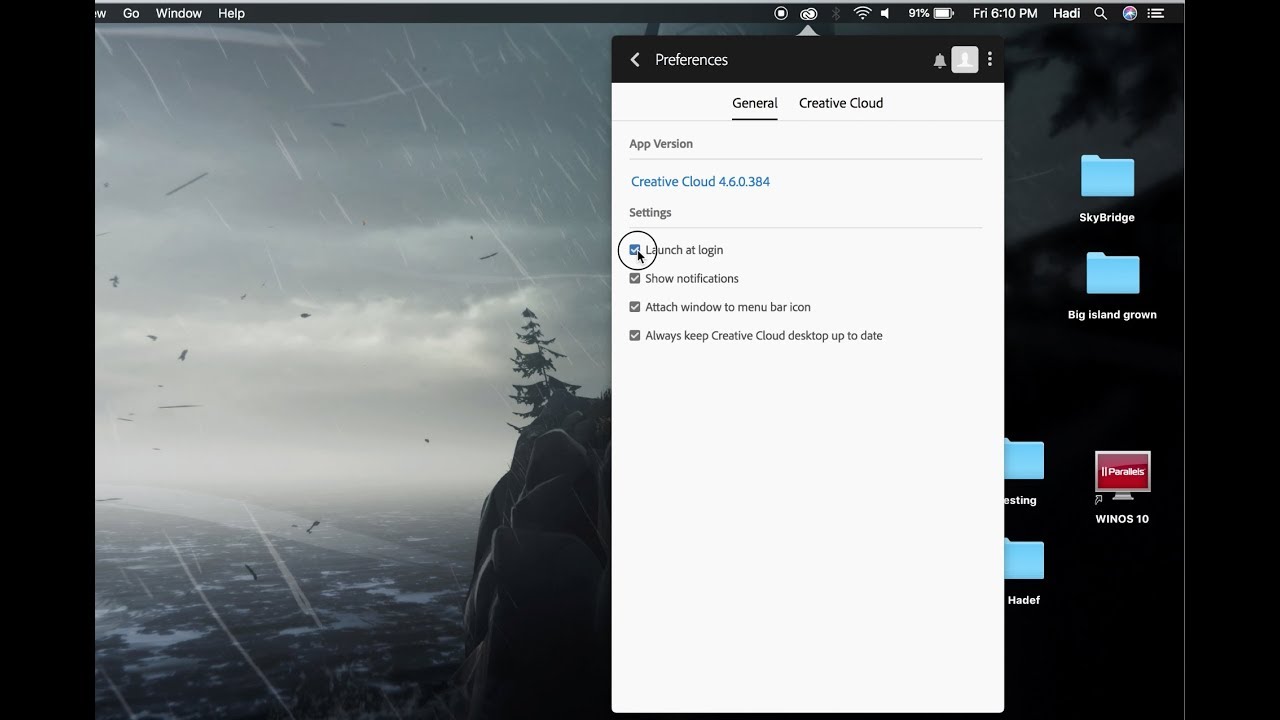Disable Always keep Creative Cloud desktop up to date
This screenshot has height=720, width=1280.
click(x=634, y=335)
